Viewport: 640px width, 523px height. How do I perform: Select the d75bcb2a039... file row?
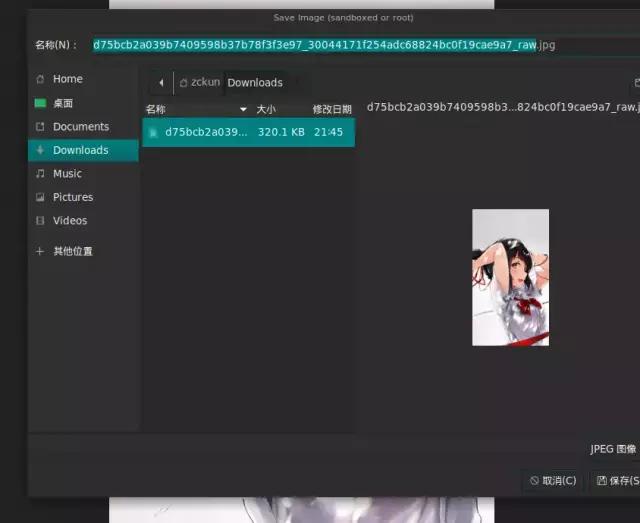point(249,132)
